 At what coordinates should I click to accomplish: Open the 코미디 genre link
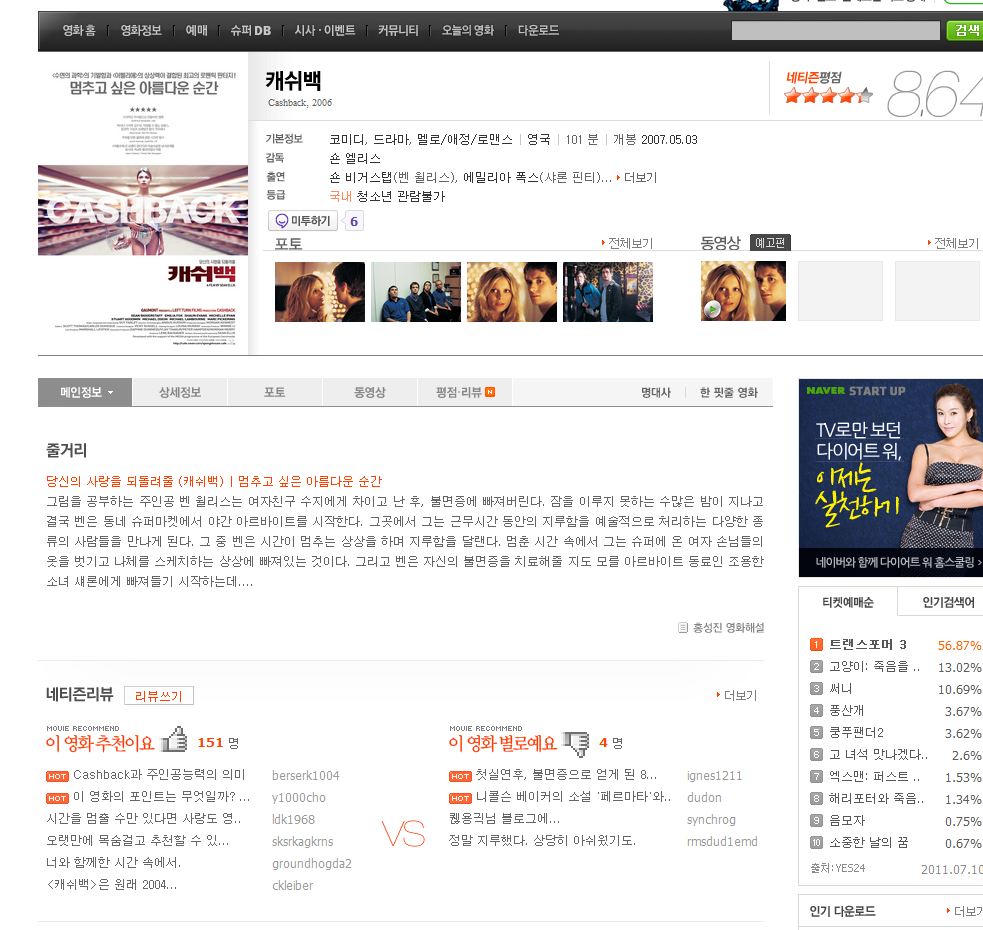coord(347,139)
